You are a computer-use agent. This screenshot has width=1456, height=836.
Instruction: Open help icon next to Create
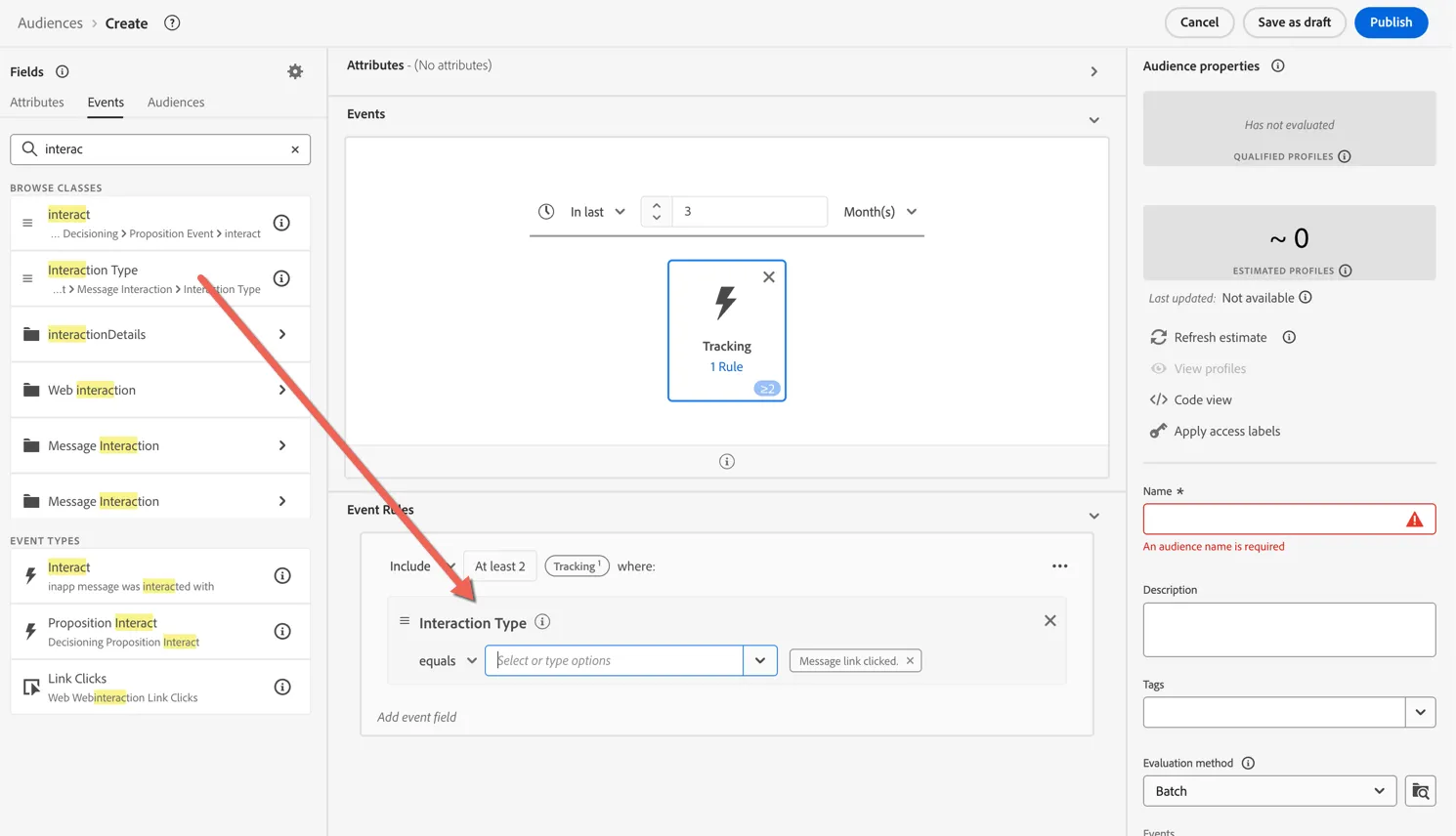coord(172,22)
